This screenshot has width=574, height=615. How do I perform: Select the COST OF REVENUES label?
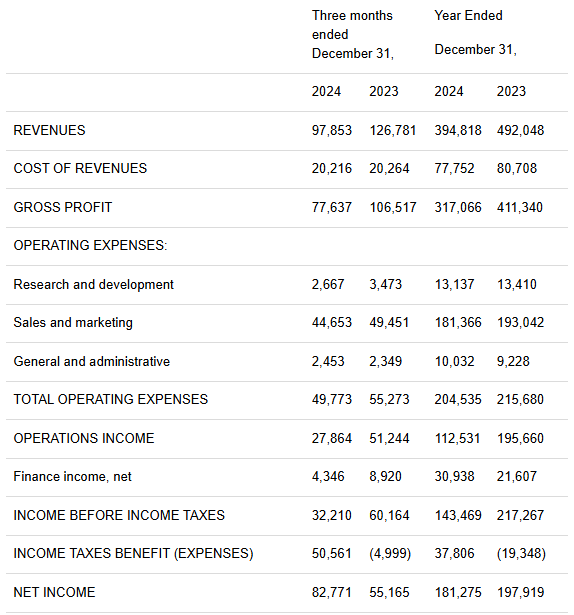(80, 168)
